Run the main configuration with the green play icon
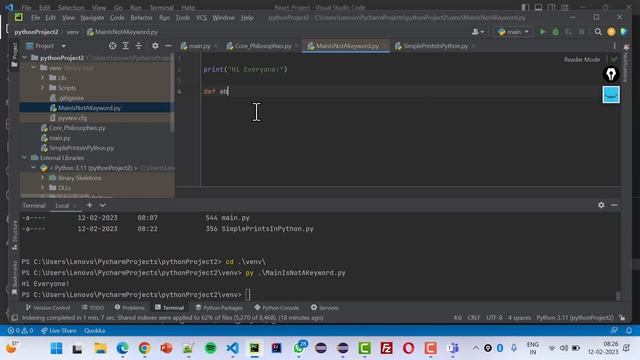 pyautogui.click(x=542, y=32)
